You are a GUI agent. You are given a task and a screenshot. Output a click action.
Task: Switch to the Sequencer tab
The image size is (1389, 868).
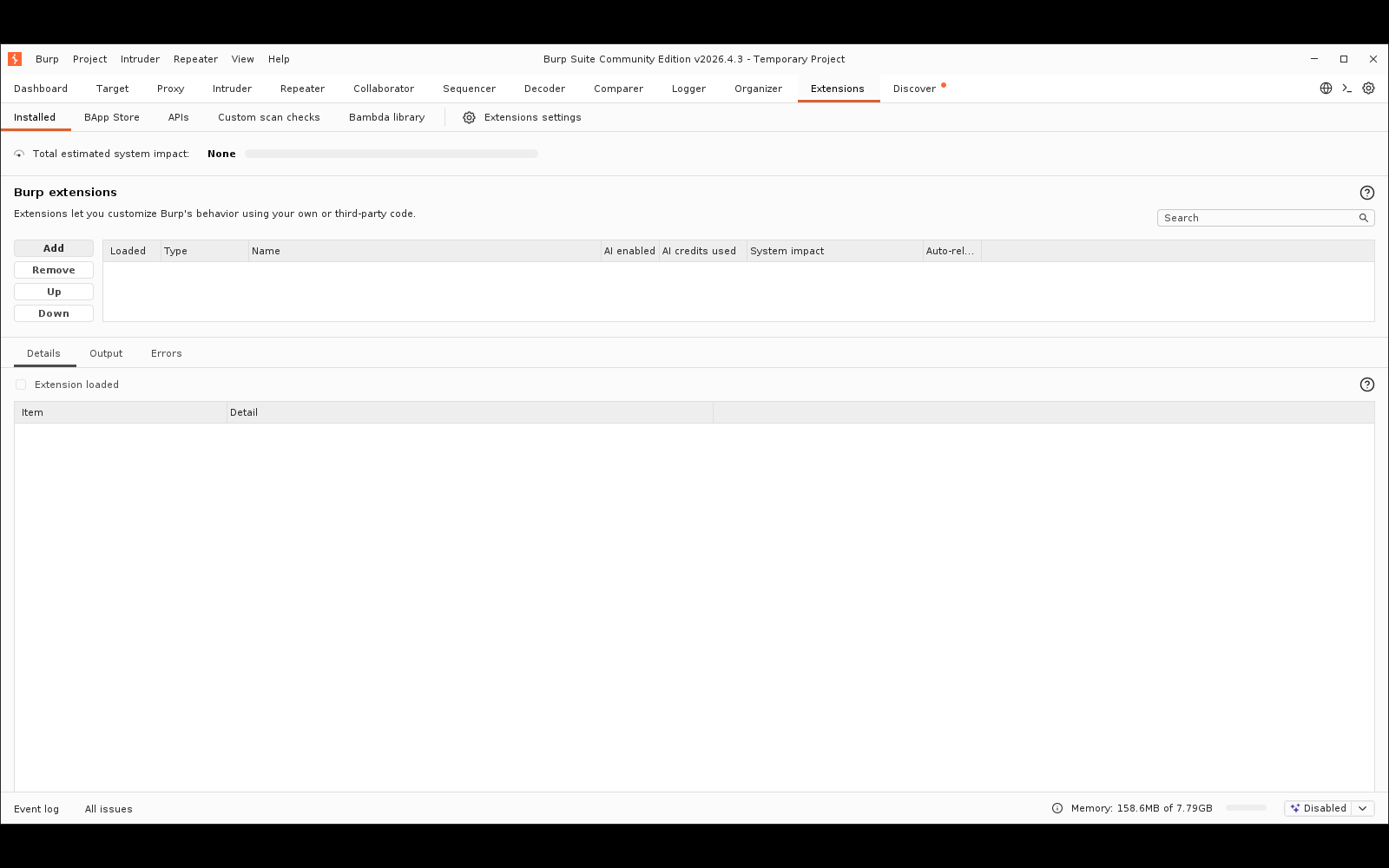469,89
